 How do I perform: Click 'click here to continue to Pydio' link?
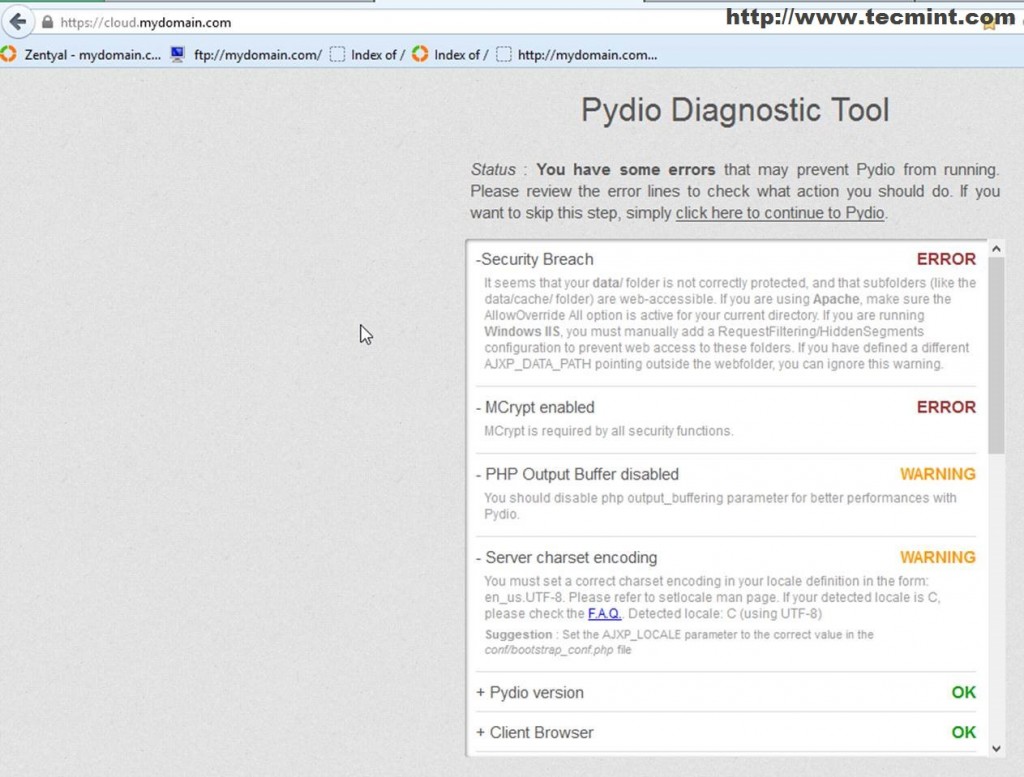(780, 213)
